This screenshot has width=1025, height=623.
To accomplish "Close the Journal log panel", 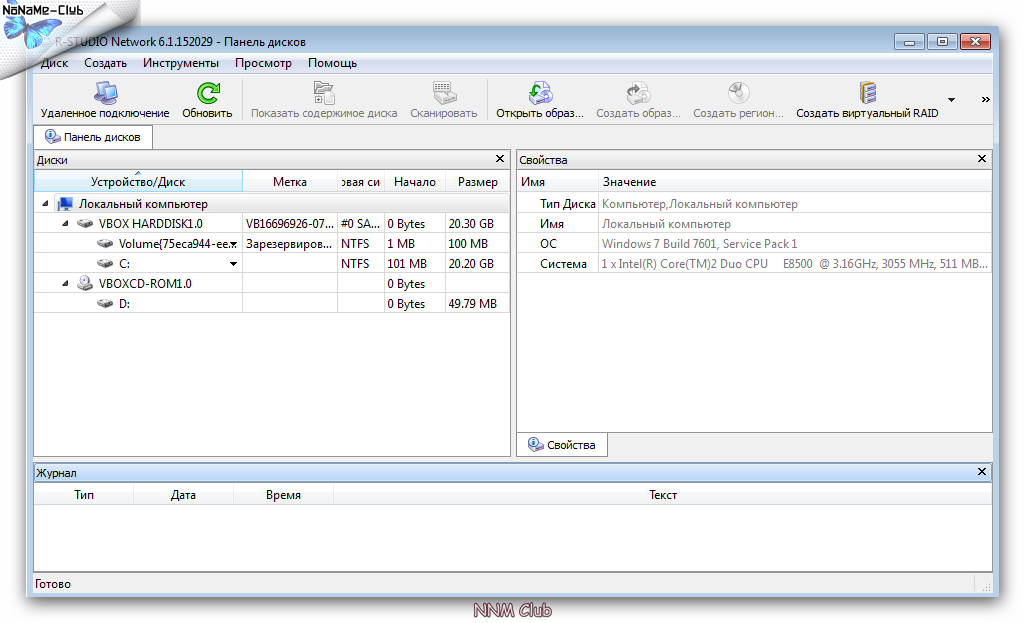I will click(982, 472).
